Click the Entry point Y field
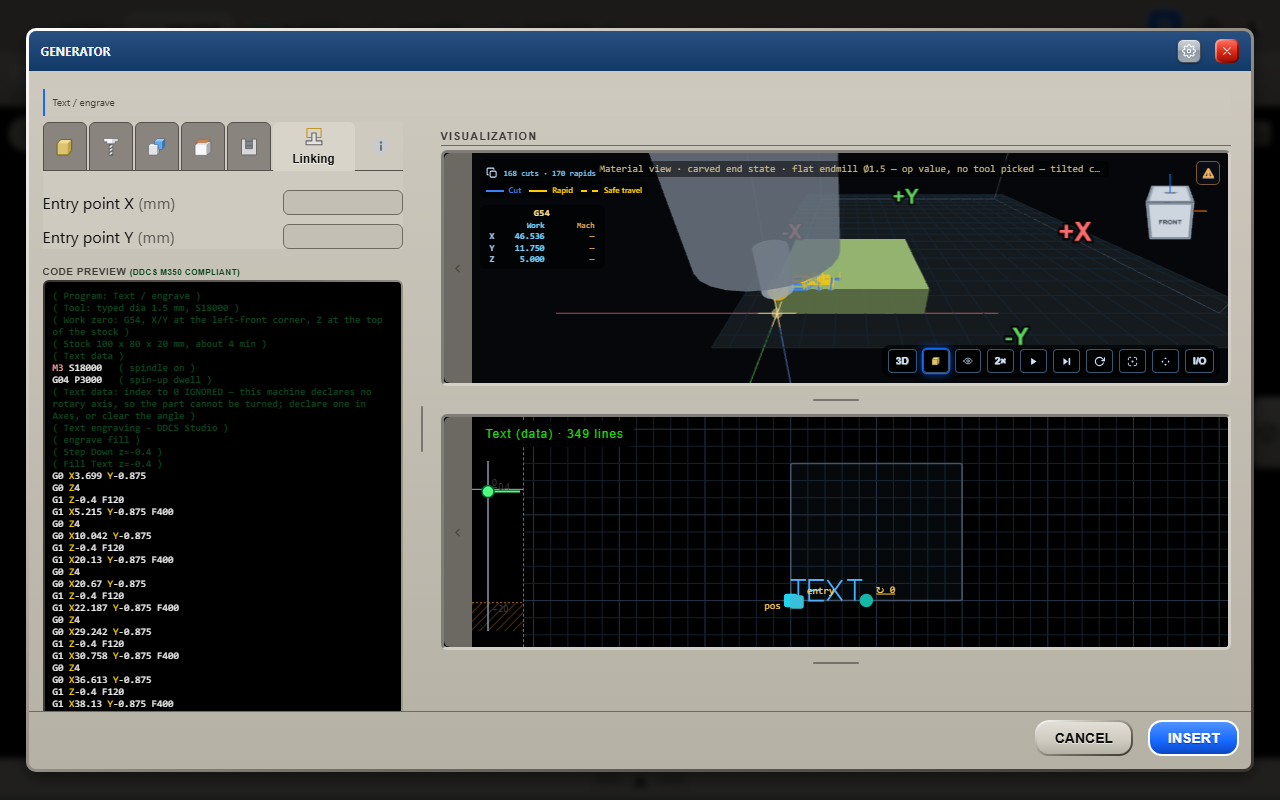1280x800 pixels. [x=343, y=237]
